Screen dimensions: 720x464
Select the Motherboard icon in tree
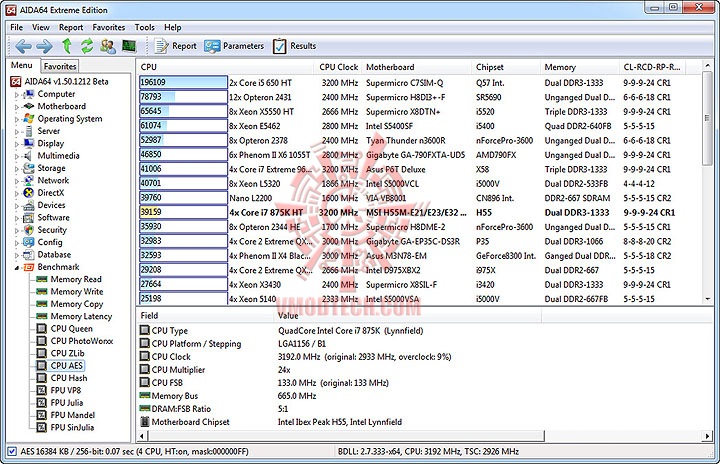29,106
